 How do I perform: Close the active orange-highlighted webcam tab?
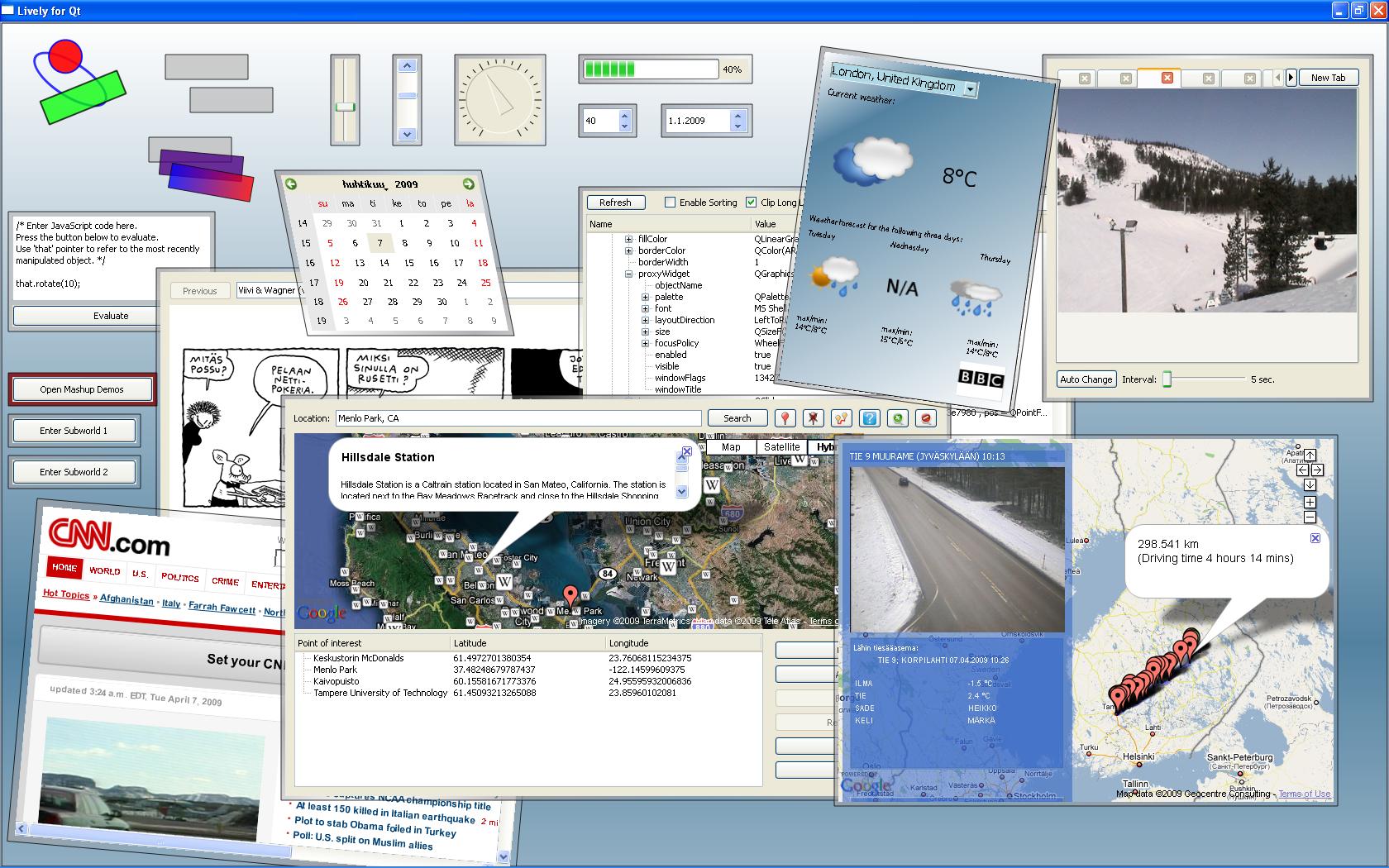1167,78
